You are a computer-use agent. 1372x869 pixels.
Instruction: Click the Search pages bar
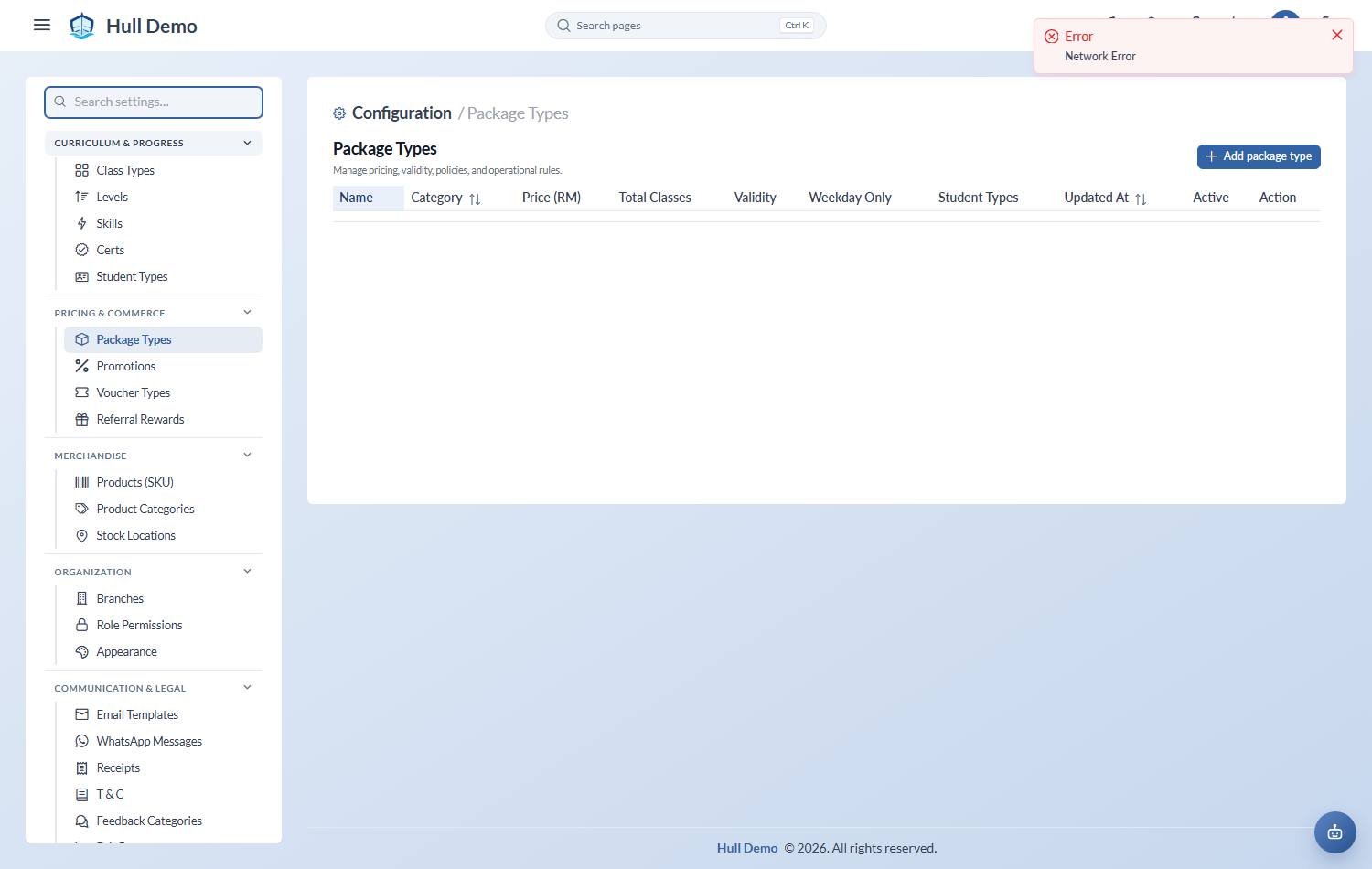pos(686,26)
